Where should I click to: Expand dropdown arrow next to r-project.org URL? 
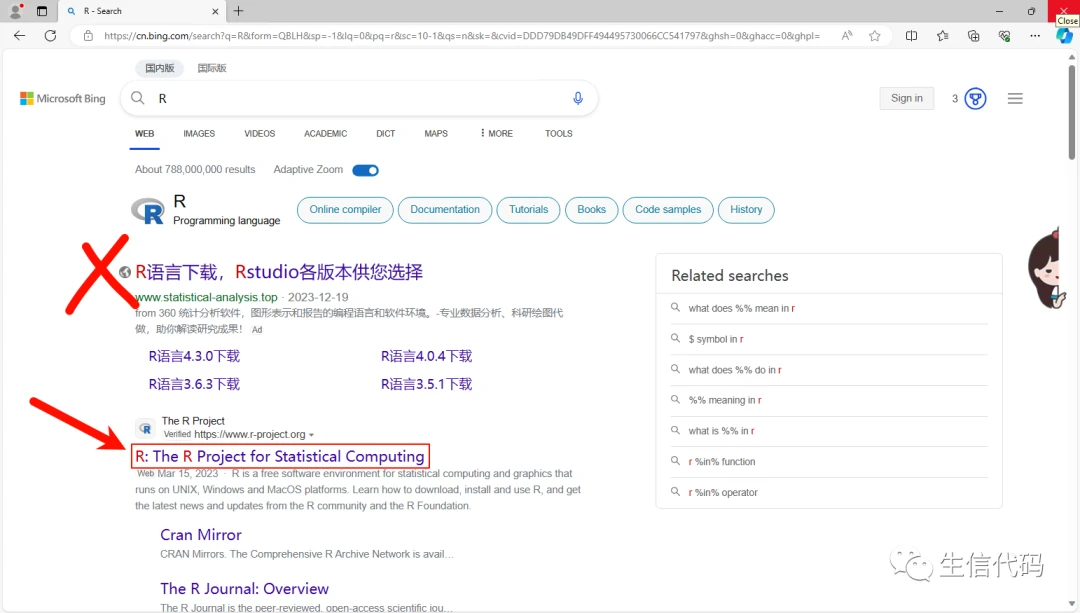coord(311,435)
